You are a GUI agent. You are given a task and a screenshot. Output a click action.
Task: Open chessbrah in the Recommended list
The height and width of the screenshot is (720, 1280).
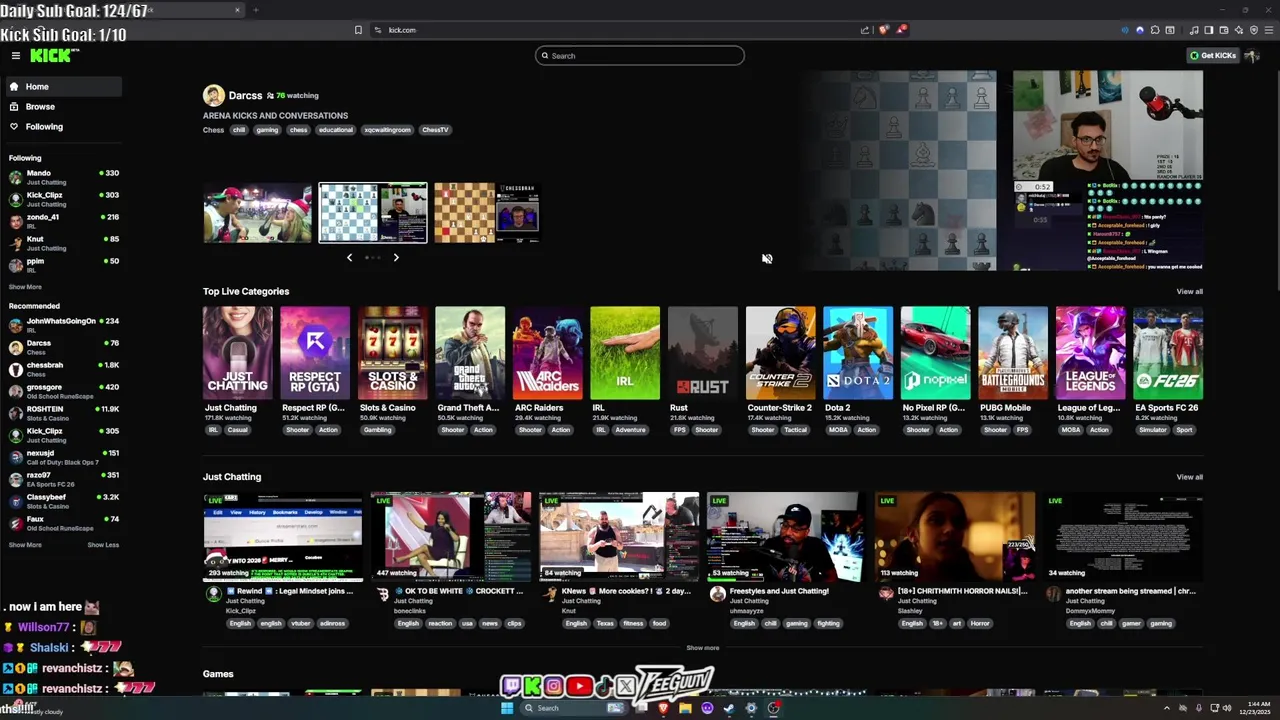click(x=63, y=369)
